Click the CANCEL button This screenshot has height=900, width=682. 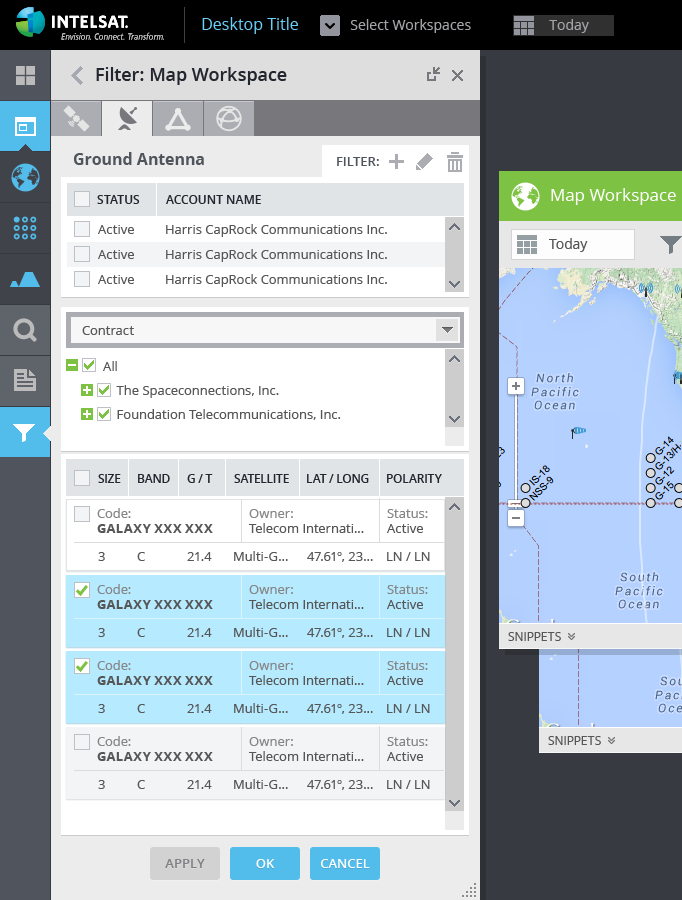point(344,863)
